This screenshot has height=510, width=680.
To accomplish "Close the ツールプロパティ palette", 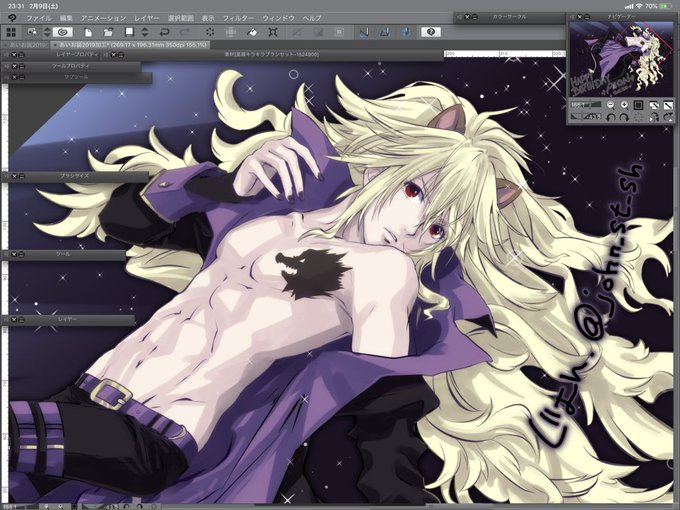I will pos(14,66).
